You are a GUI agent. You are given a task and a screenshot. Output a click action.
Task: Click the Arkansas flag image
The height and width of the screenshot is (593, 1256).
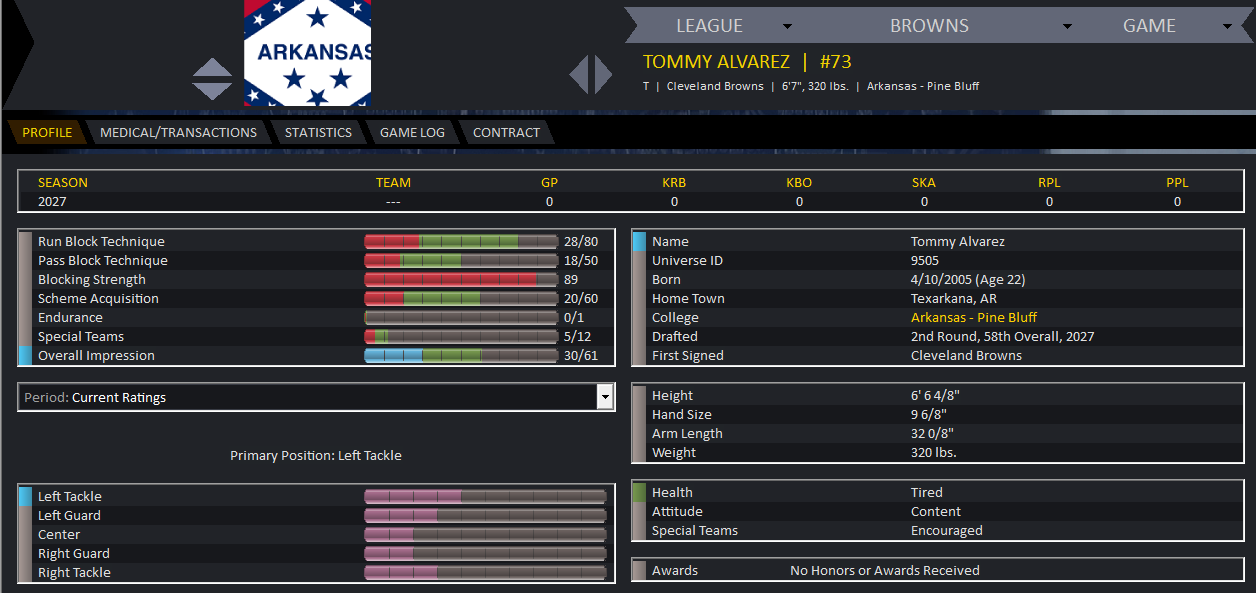point(307,52)
